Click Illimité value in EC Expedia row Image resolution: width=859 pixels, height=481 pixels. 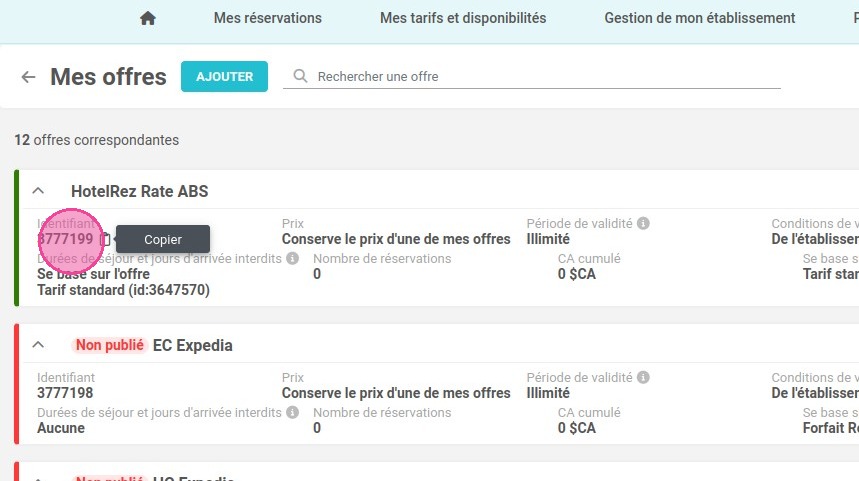pyautogui.click(x=548, y=393)
